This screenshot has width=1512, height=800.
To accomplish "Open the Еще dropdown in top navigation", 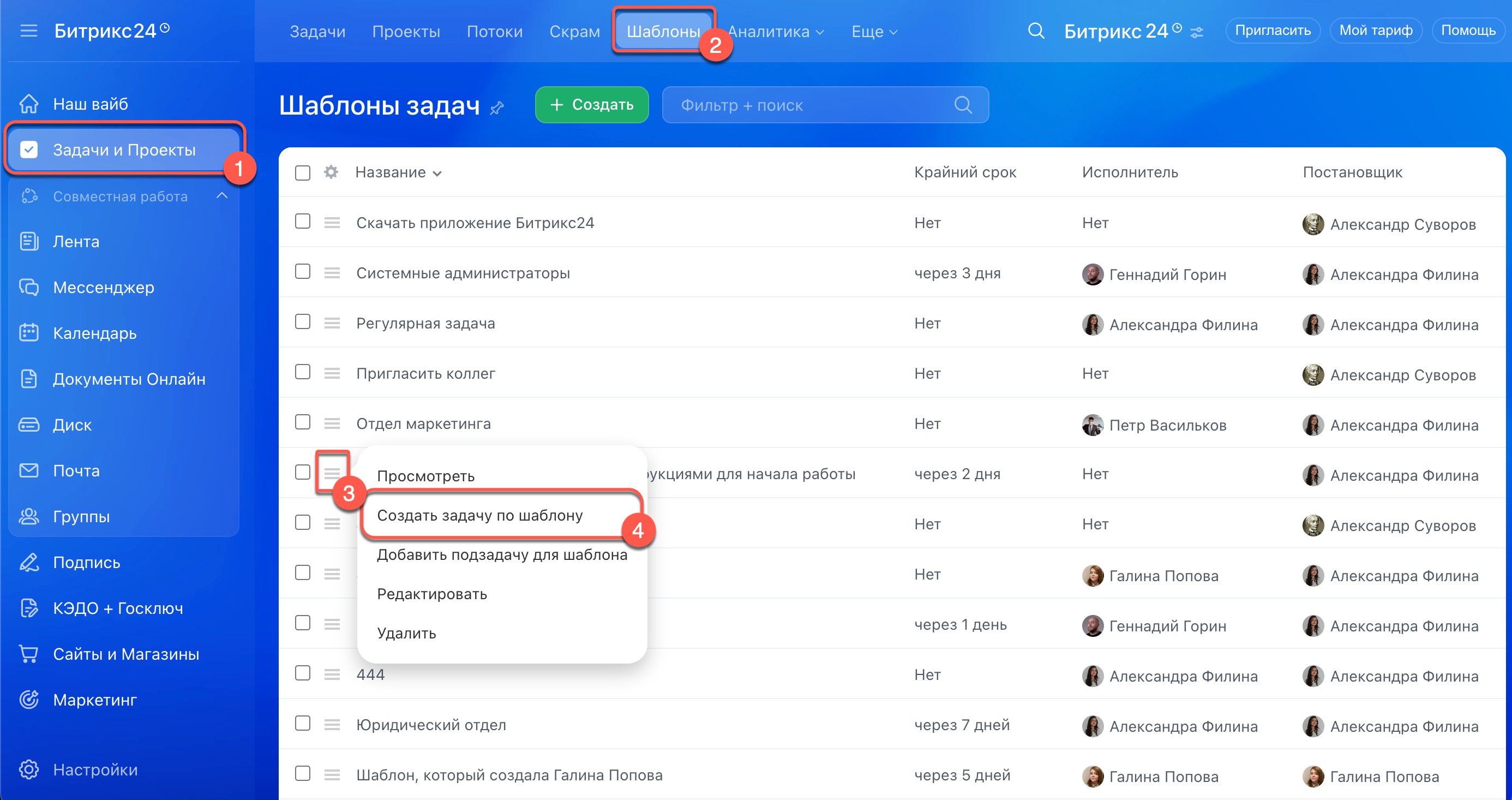I will pos(874,32).
